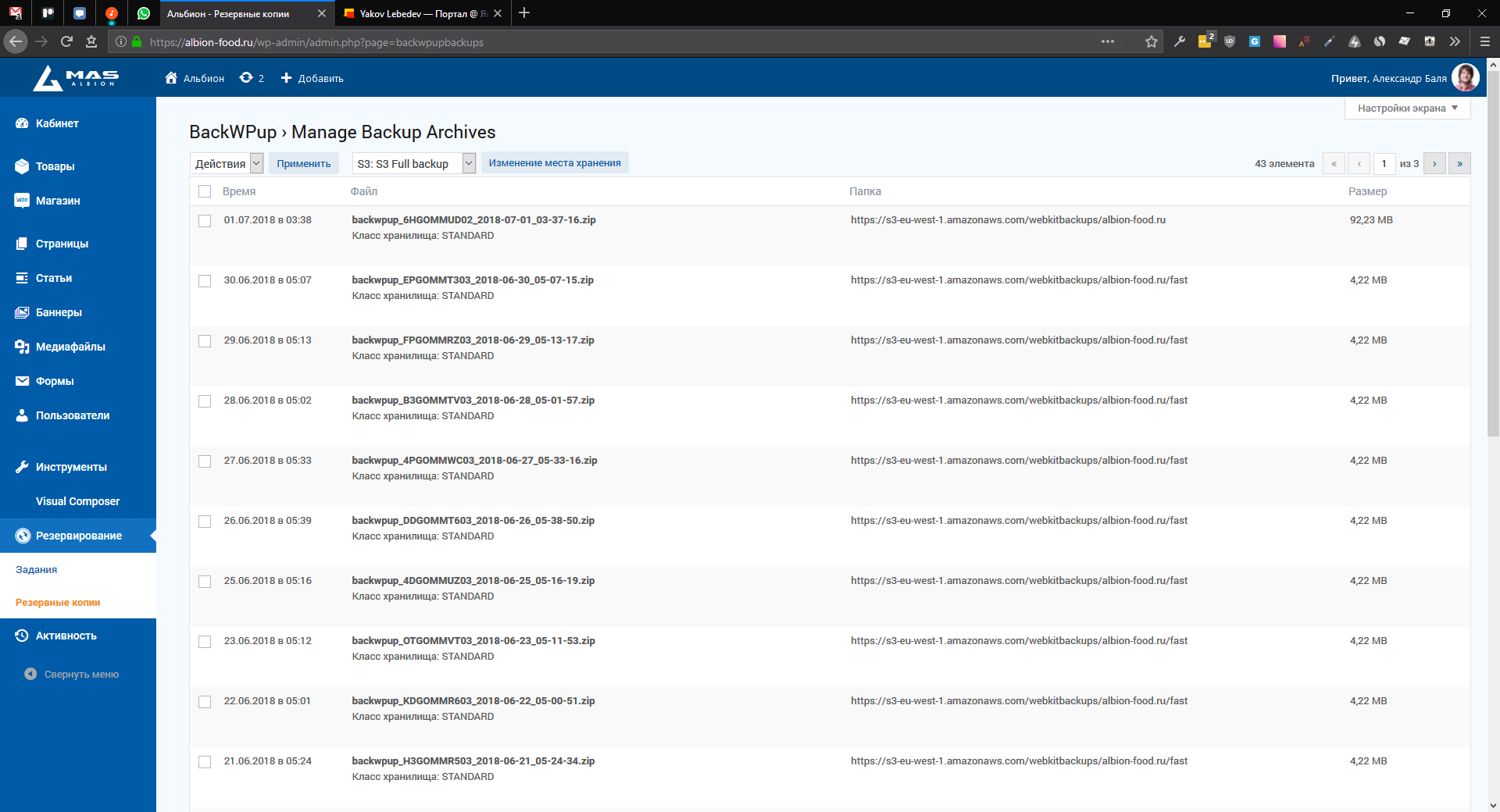
Task: Click the home icon next to Альбион
Action: pos(171,78)
